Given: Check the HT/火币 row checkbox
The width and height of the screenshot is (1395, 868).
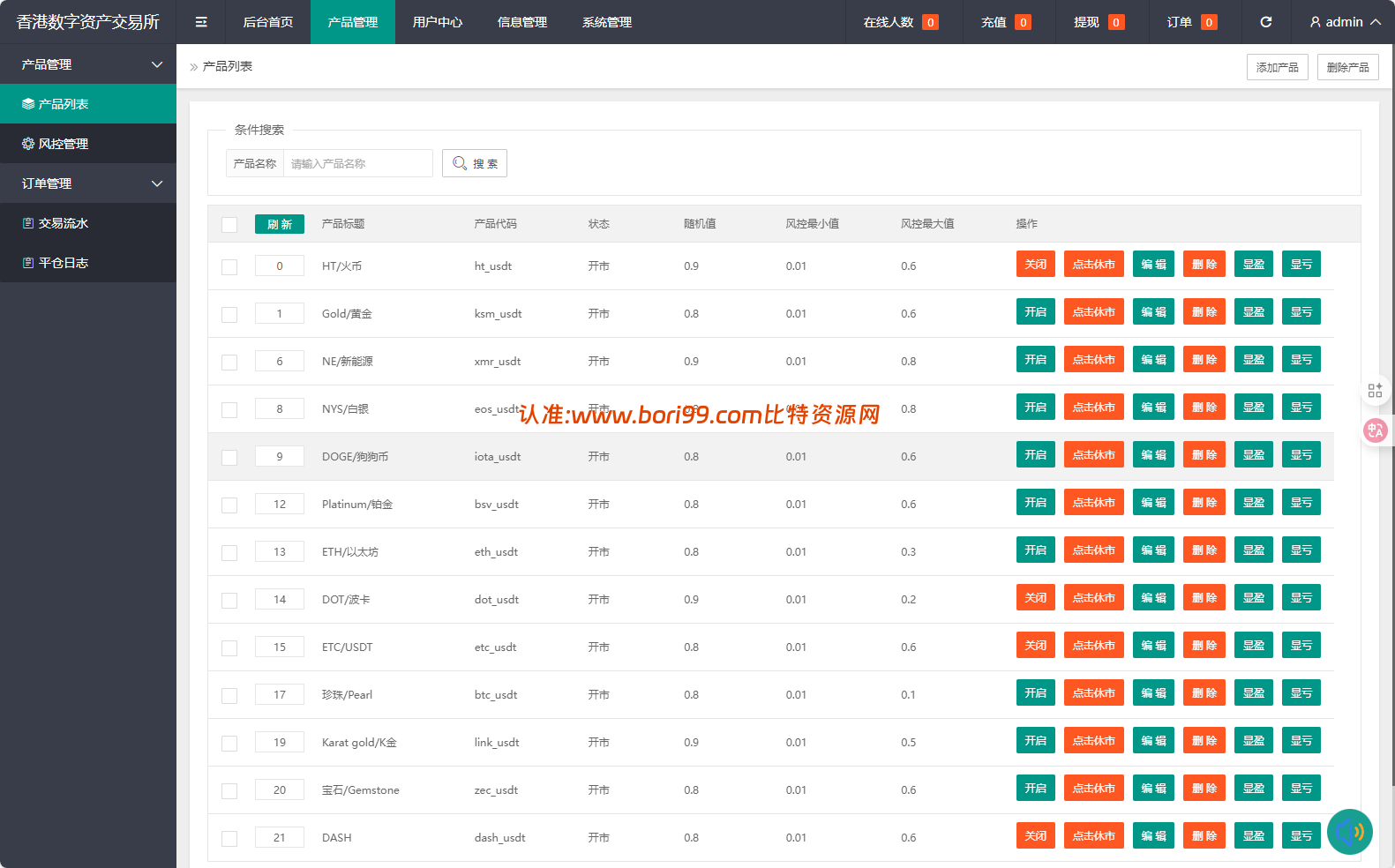Looking at the screenshot, I should [x=229, y=266].
